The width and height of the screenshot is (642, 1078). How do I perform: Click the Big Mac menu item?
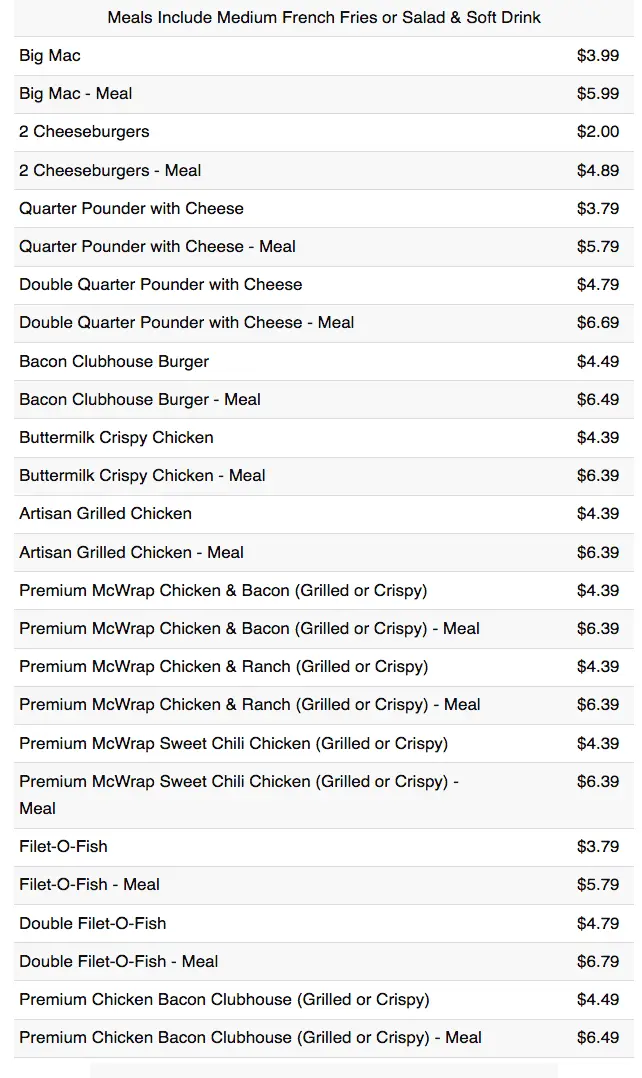50,56
